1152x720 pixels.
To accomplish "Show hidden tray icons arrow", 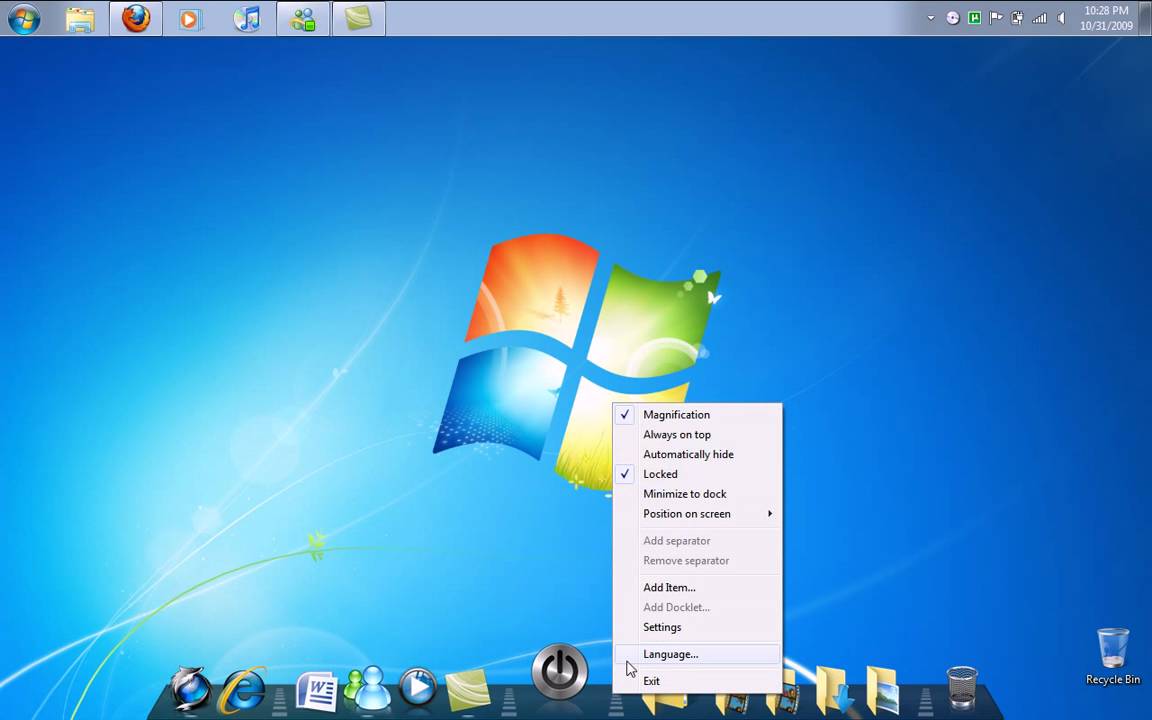I will [931, 18].
